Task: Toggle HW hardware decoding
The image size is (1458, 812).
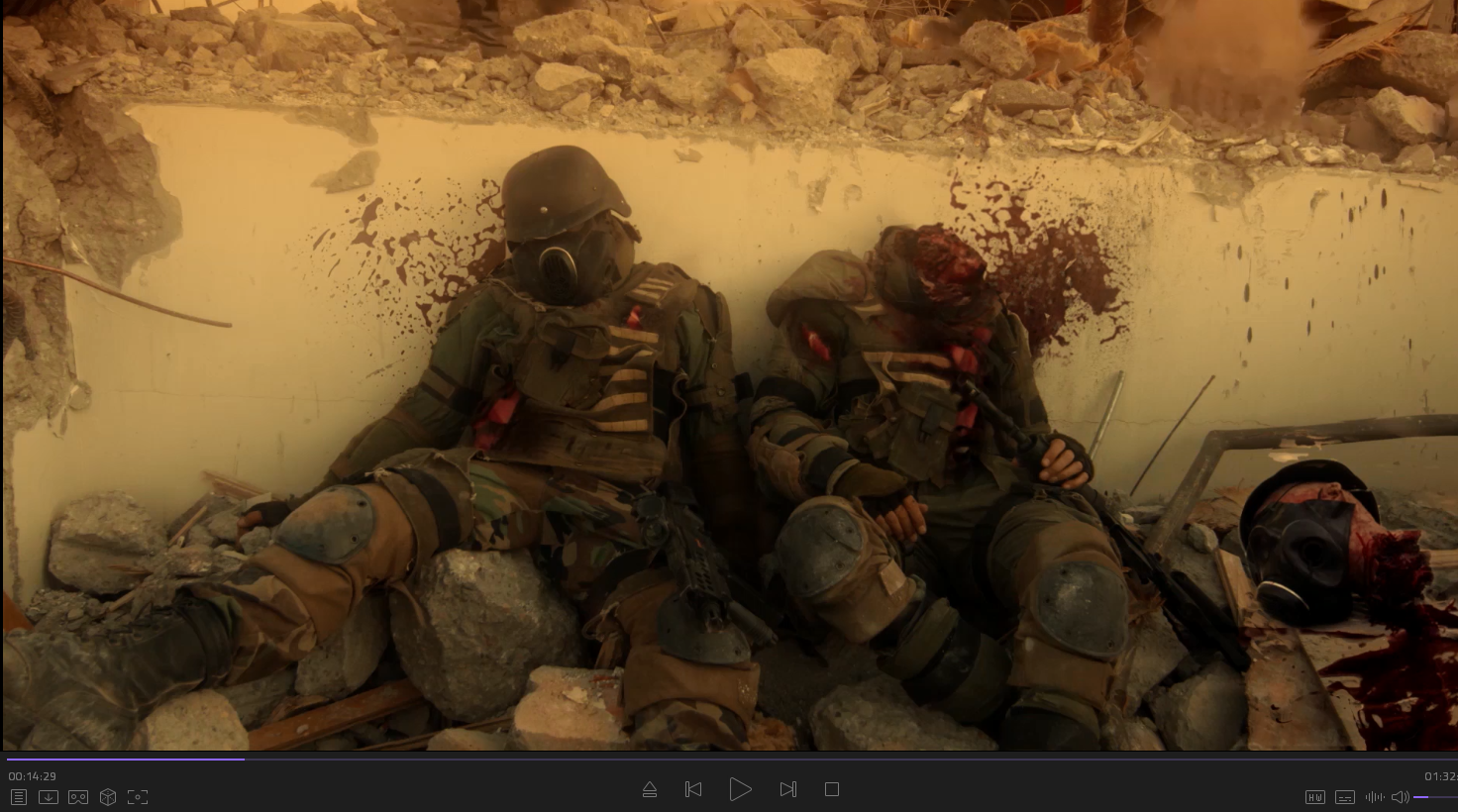Action: point(1314,797)
